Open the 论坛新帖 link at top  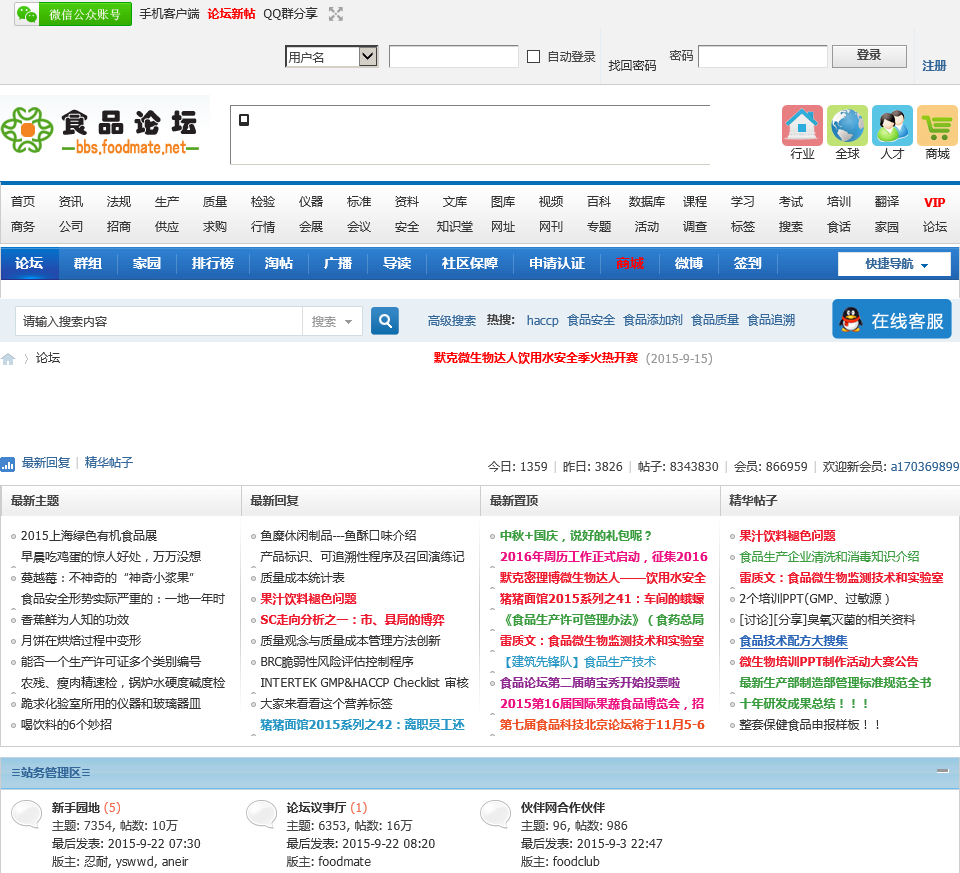[231, 14]
